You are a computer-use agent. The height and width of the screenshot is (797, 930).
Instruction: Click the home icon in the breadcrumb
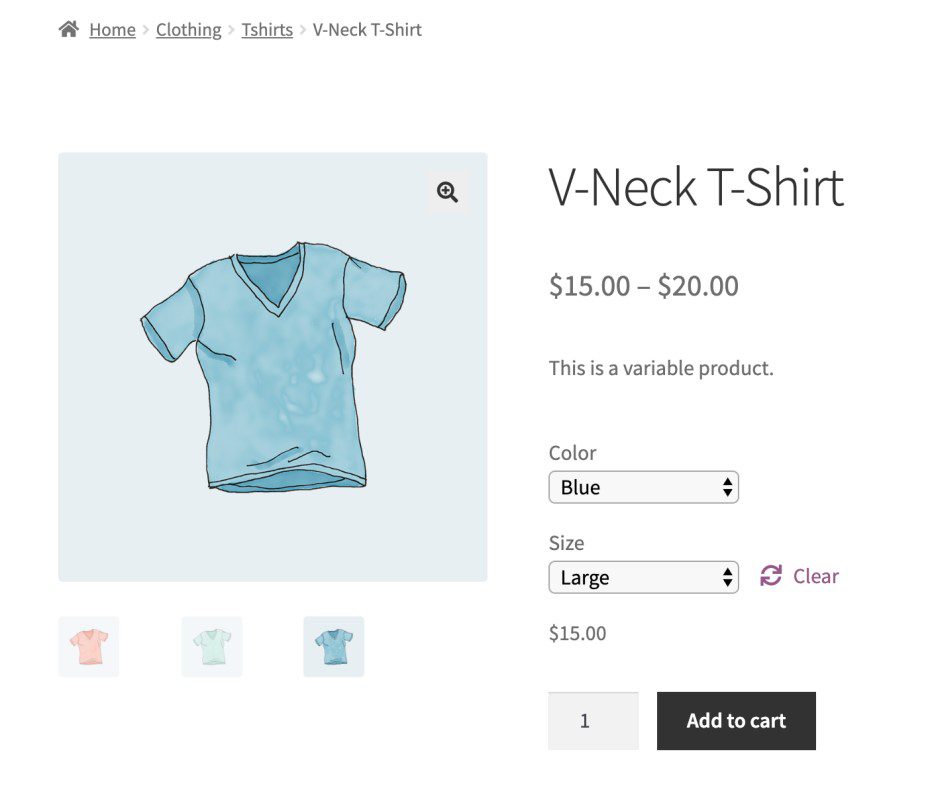coord(68,29)
